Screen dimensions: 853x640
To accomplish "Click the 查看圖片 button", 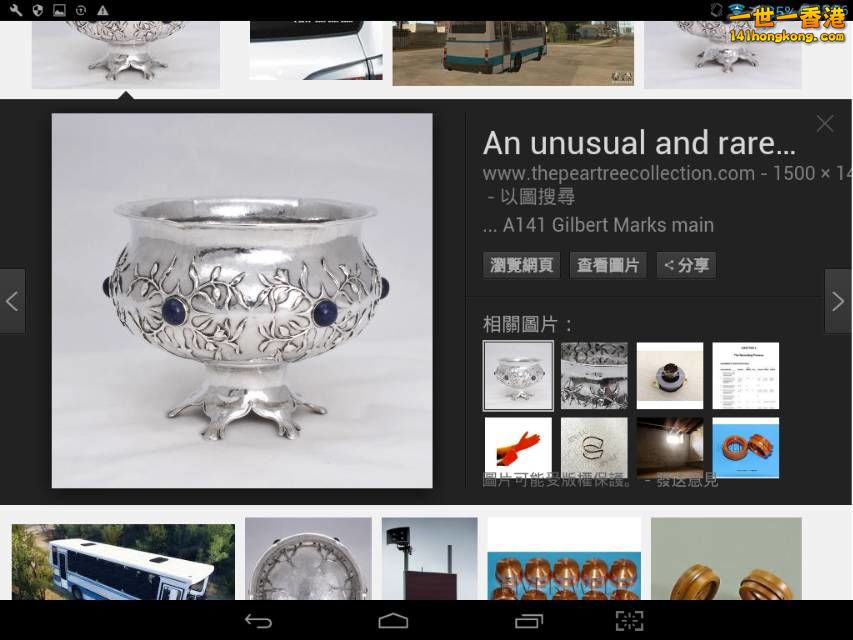I will click(608, 265).
